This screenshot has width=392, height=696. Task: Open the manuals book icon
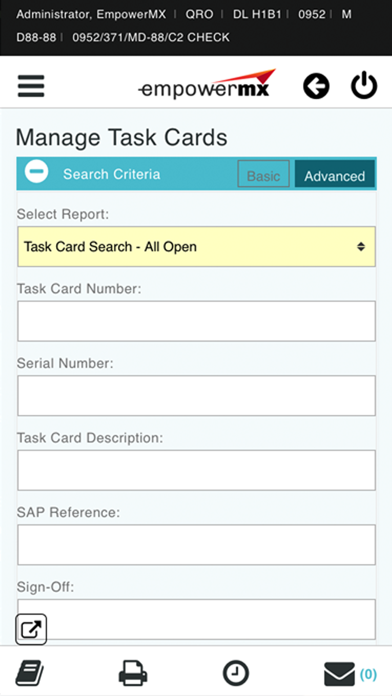pyautogui.click(x=30, y=673)
